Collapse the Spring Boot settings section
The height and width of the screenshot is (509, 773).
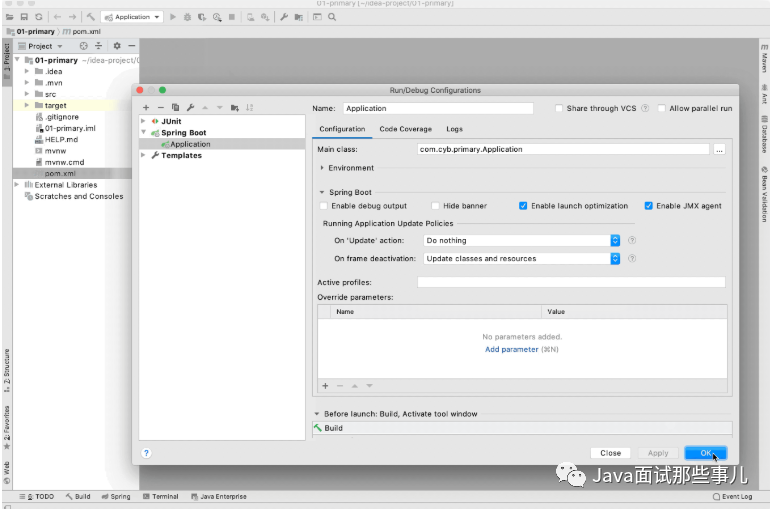322,192
